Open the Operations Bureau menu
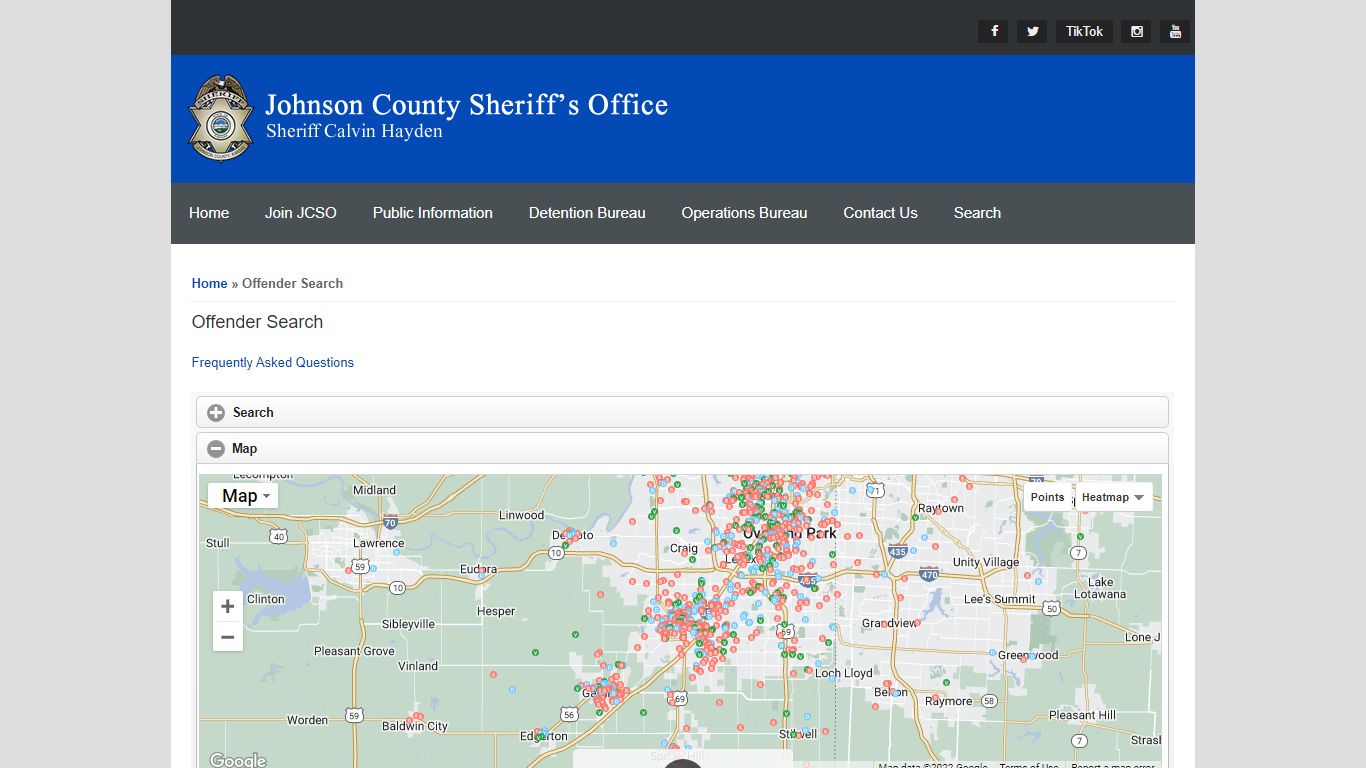Screen dimensions: 1366x768 point(744,213)
